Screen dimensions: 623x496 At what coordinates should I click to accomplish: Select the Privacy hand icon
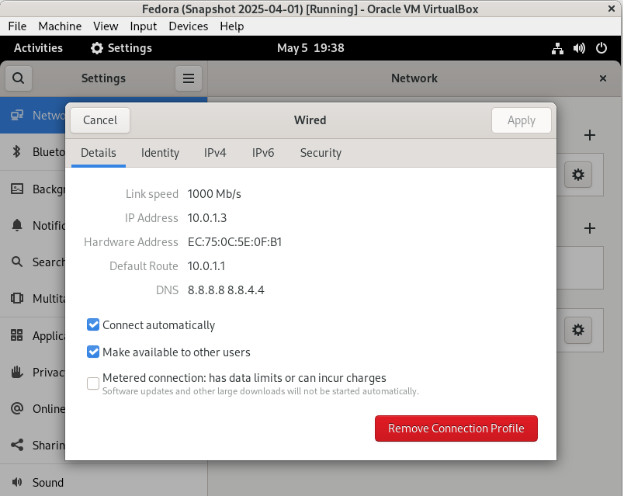click(17, 372)
